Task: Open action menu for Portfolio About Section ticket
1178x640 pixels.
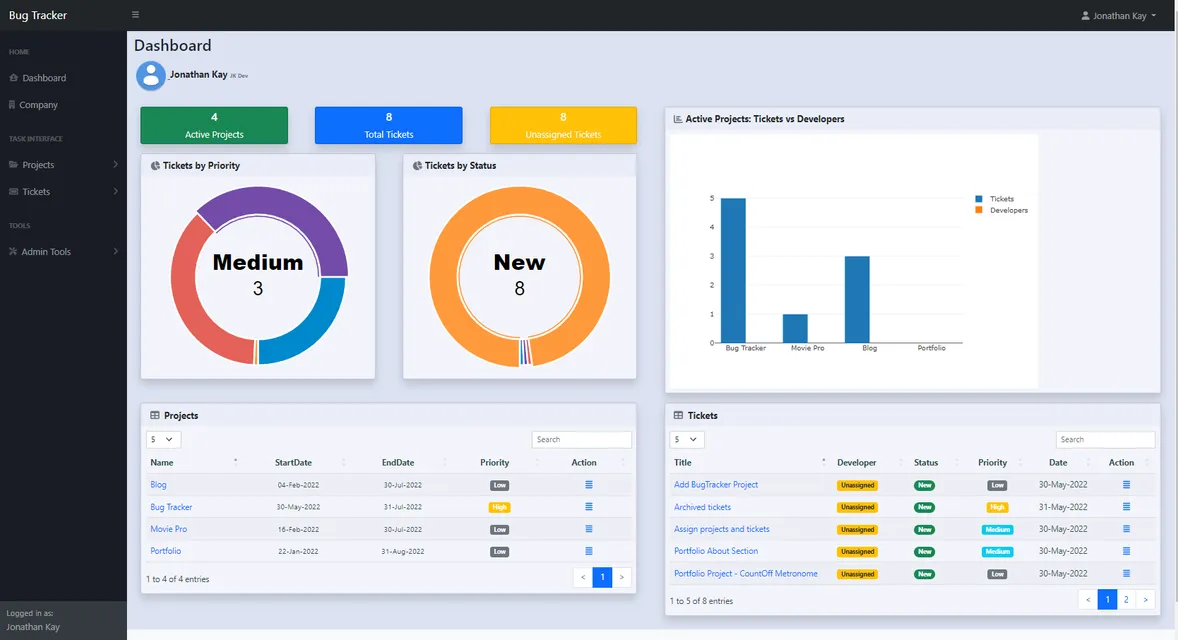Action: 1126,551
